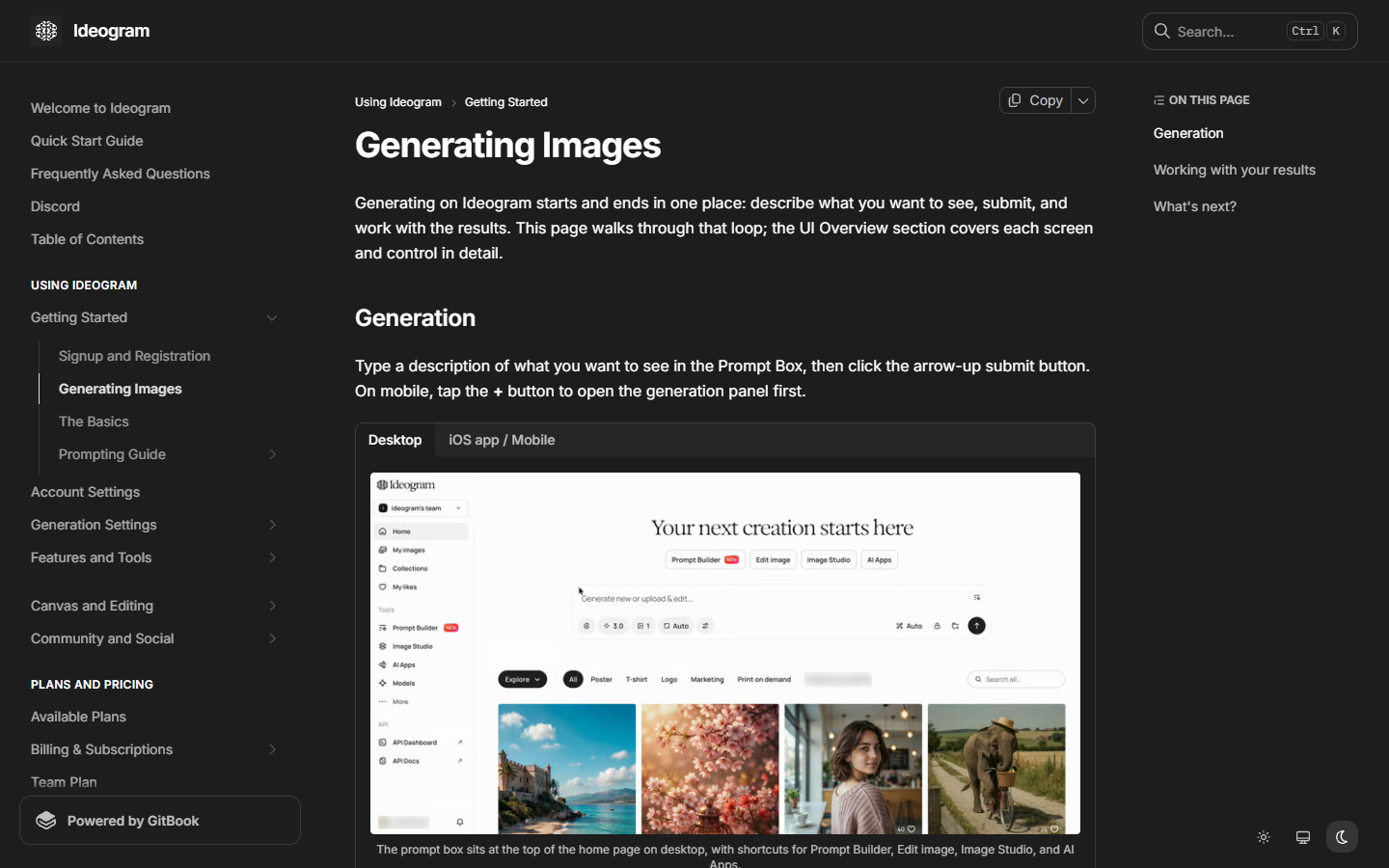The width and height of the screenshot is (1389, 868).
Task: Open the Discord link in sidebar
Action: (55, 206)
